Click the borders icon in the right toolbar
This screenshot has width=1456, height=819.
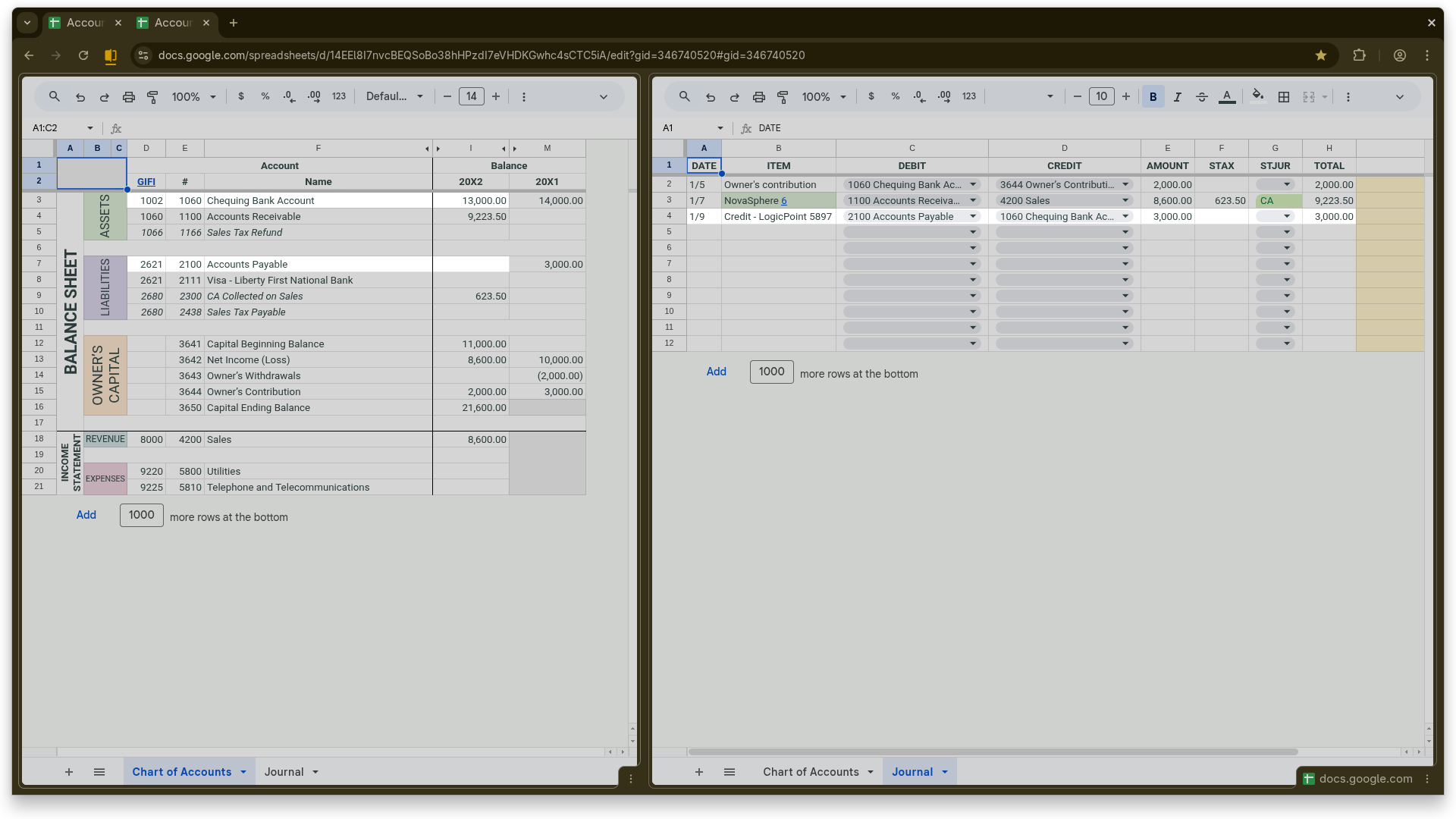point(1284,96)
